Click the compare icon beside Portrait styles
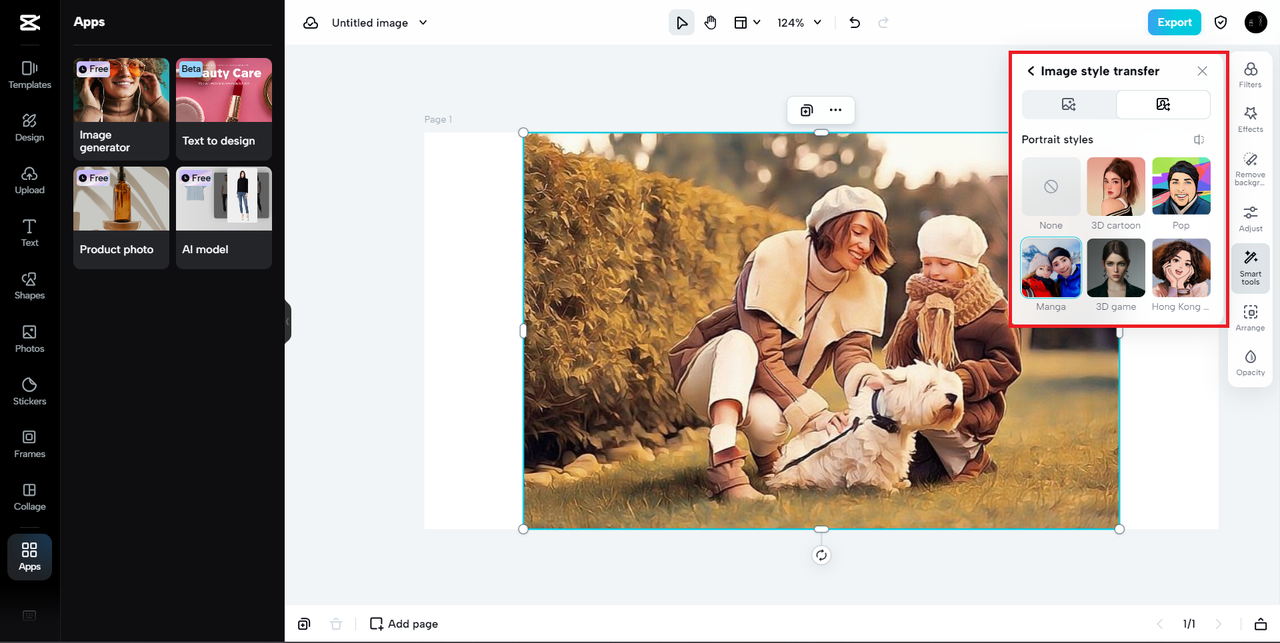The image size is (1280, 643). (x=1199, y=140)
